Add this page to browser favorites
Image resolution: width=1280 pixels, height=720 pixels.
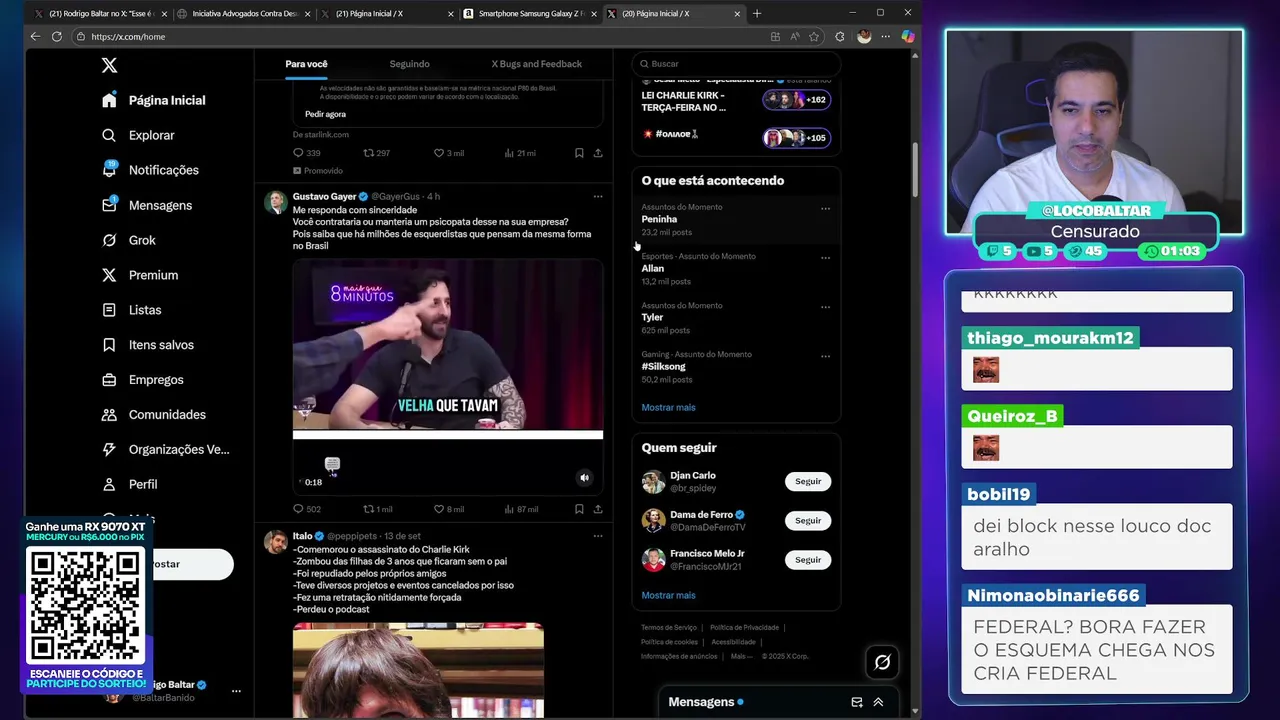pyautogui.click(x=814, y=36)
